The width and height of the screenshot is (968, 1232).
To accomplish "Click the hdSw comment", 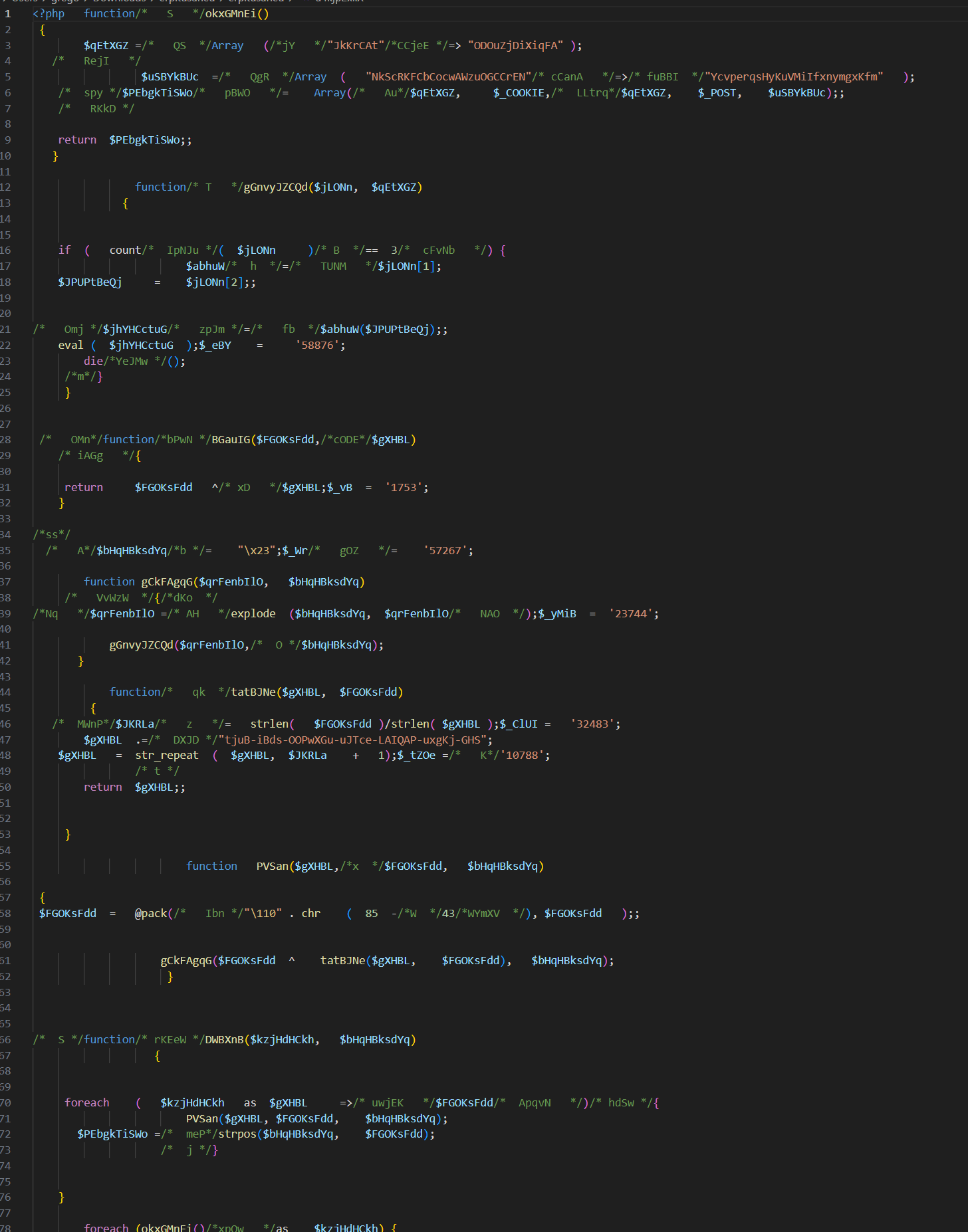I will click(621, 1102).
